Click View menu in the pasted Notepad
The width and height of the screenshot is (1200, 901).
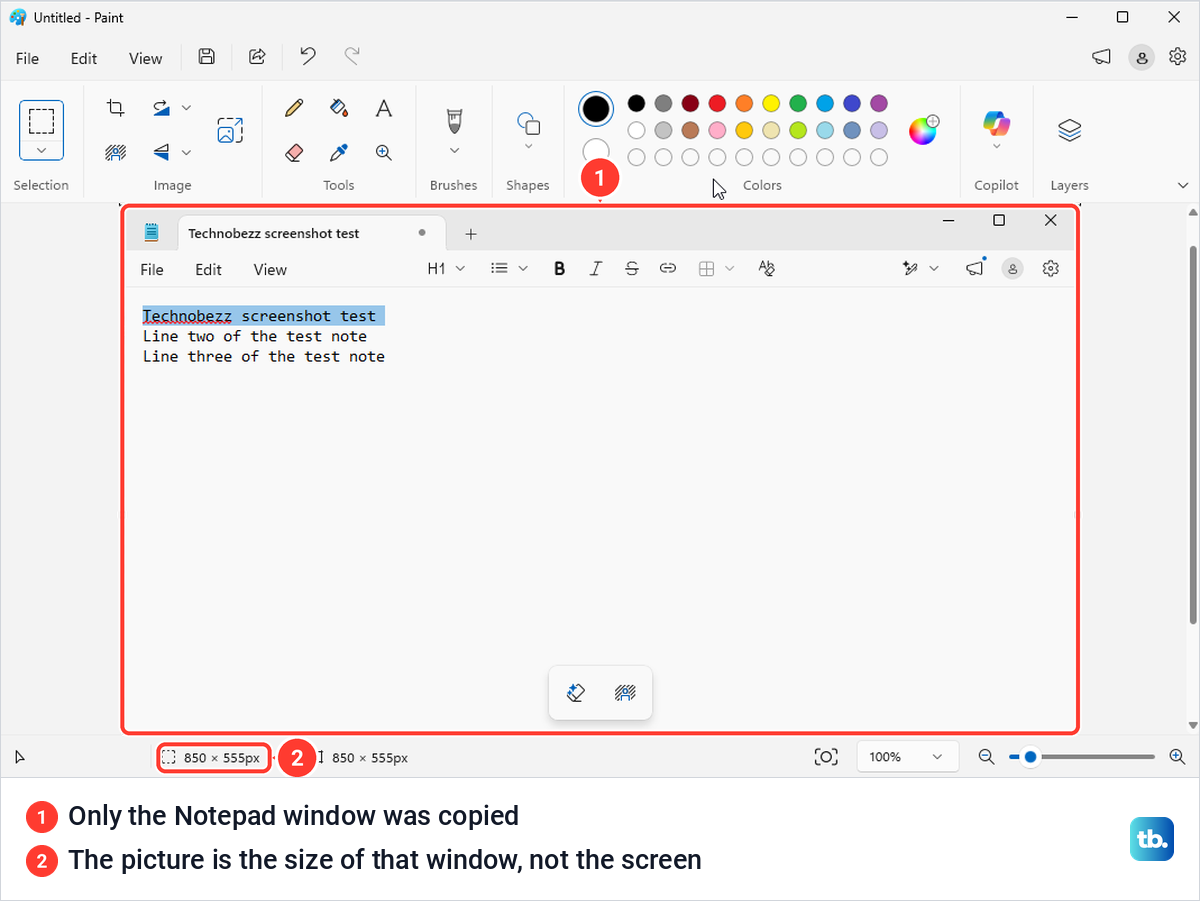pyautogui.click(x=270, y=269)
